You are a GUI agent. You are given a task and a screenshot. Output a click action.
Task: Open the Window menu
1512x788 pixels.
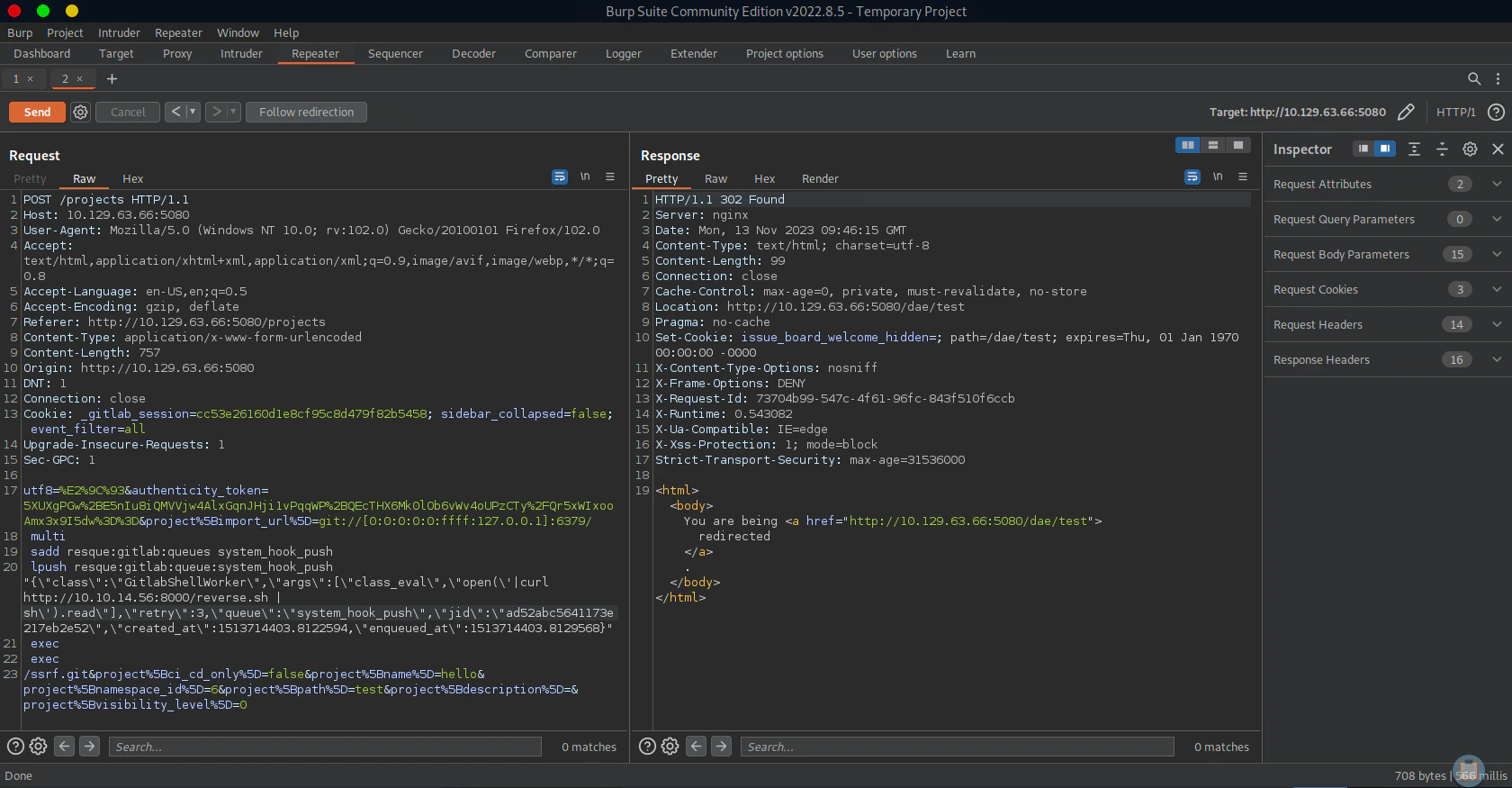238,32
